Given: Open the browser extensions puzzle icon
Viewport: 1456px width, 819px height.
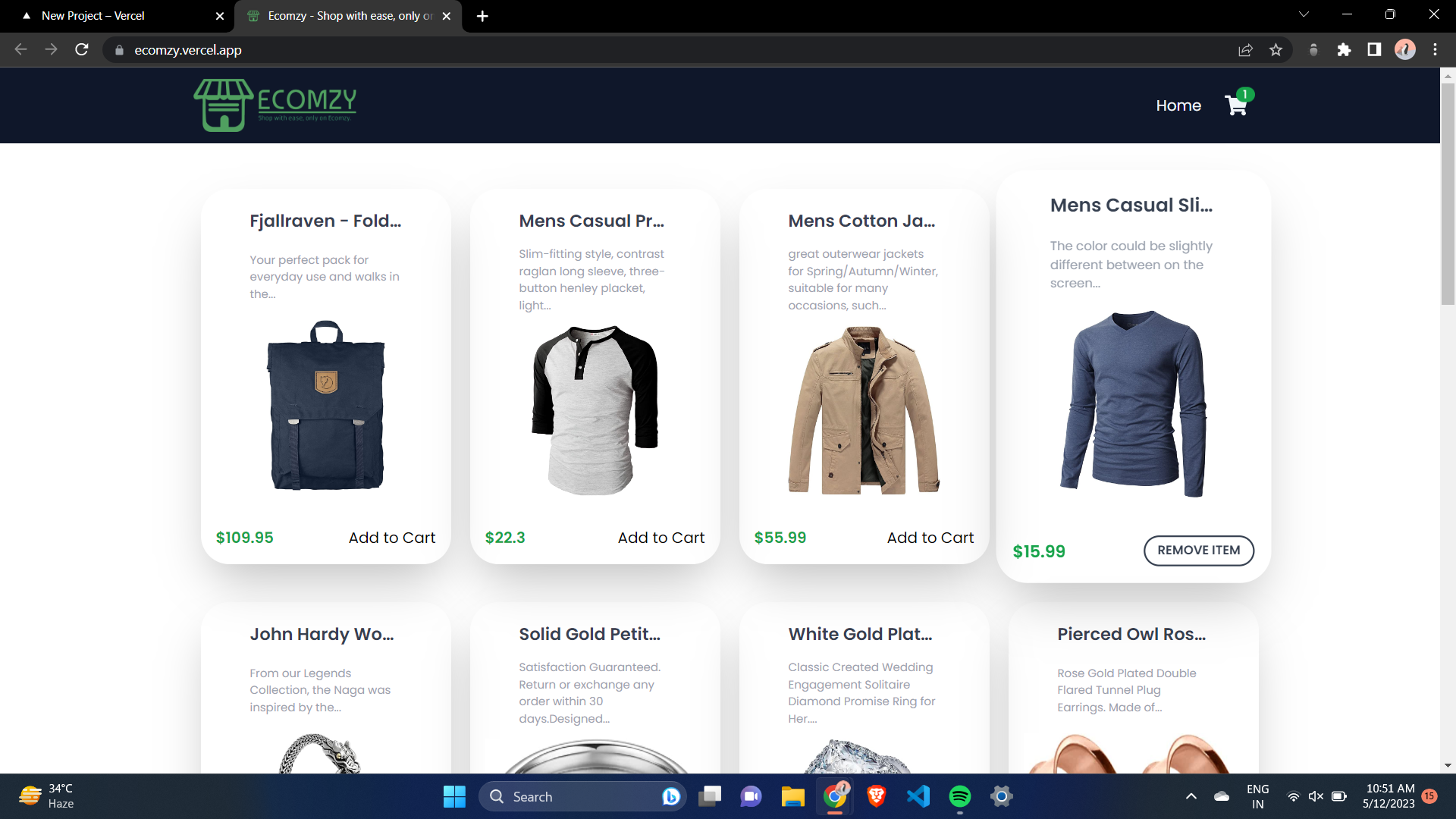Looking at the screenshot, I should coord(1345,50).
